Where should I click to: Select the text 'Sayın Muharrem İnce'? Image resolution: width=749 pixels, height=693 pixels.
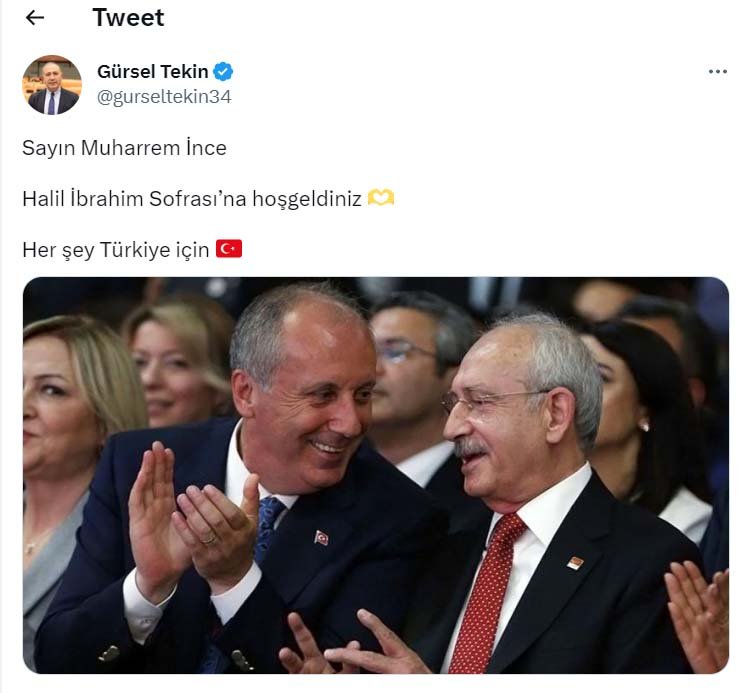point(124,148)
